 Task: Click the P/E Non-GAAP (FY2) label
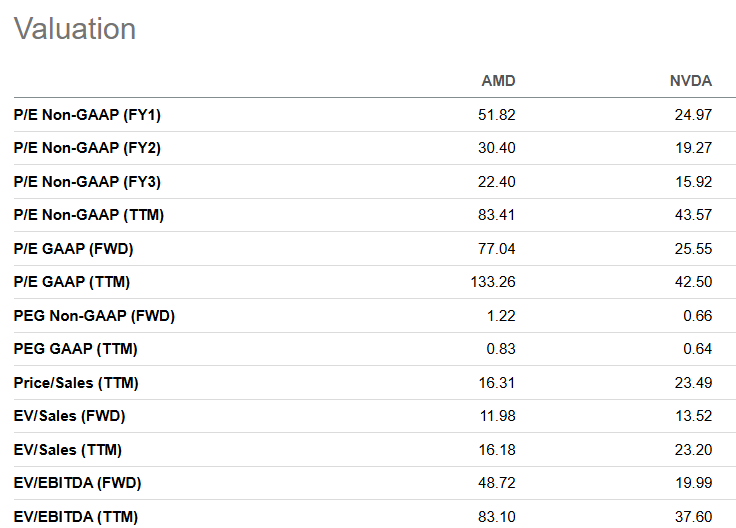click(87, 148)
